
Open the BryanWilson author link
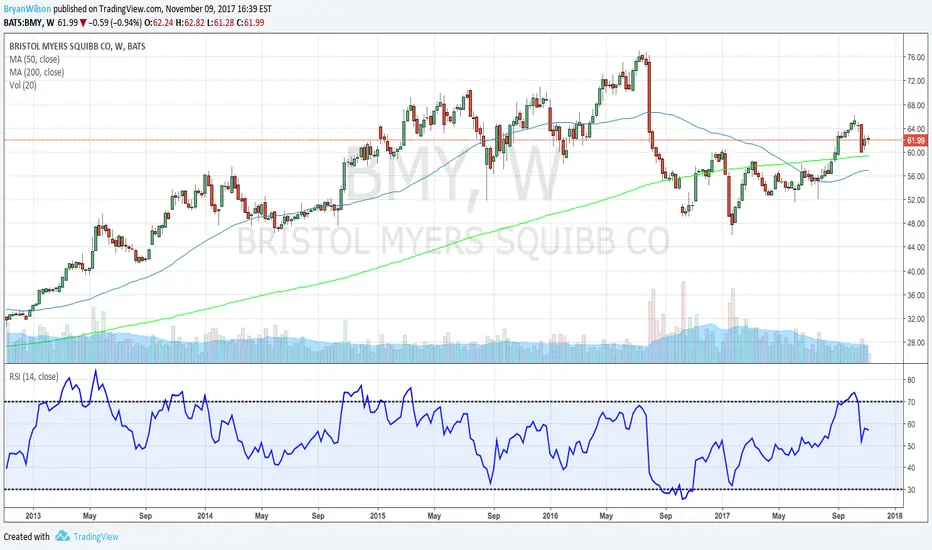pos(27,9)
